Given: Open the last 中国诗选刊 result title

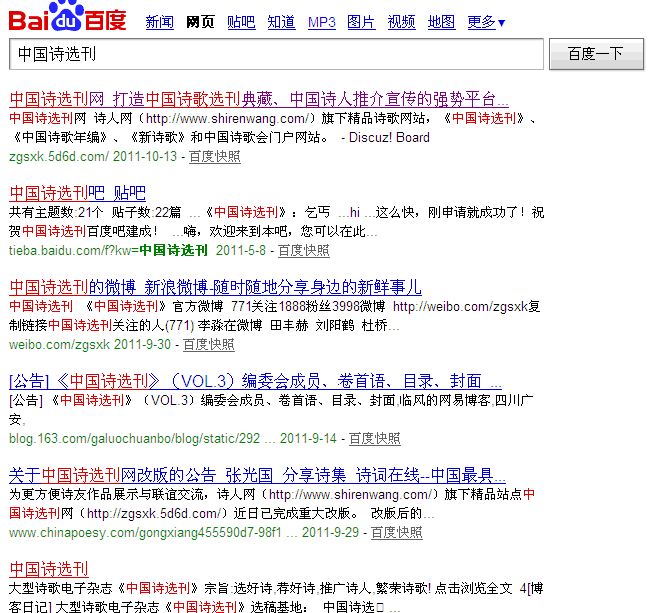Looking at the screenshot, I should [x=49, y=569].
